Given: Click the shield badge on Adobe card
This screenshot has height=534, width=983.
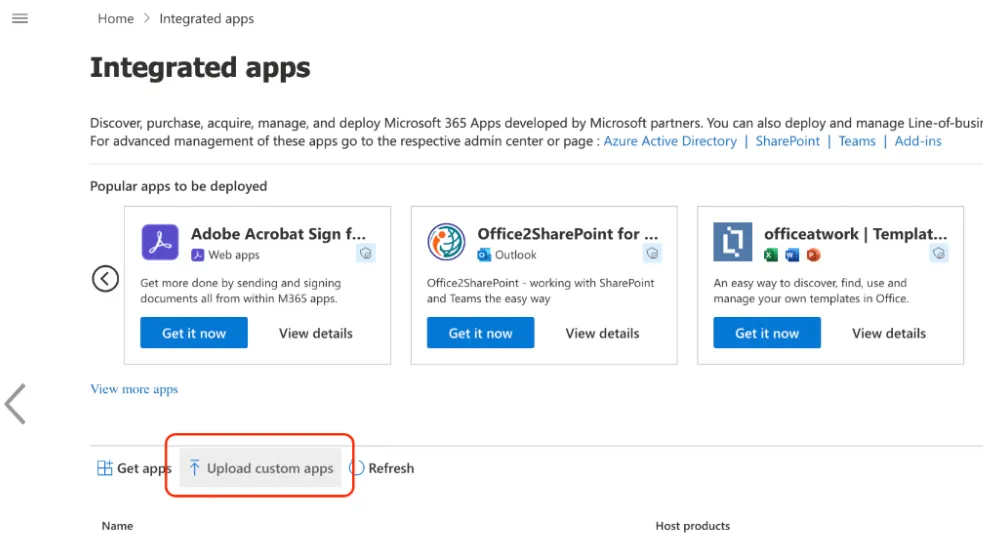Looking at the screenshot, I should [366, 254].
